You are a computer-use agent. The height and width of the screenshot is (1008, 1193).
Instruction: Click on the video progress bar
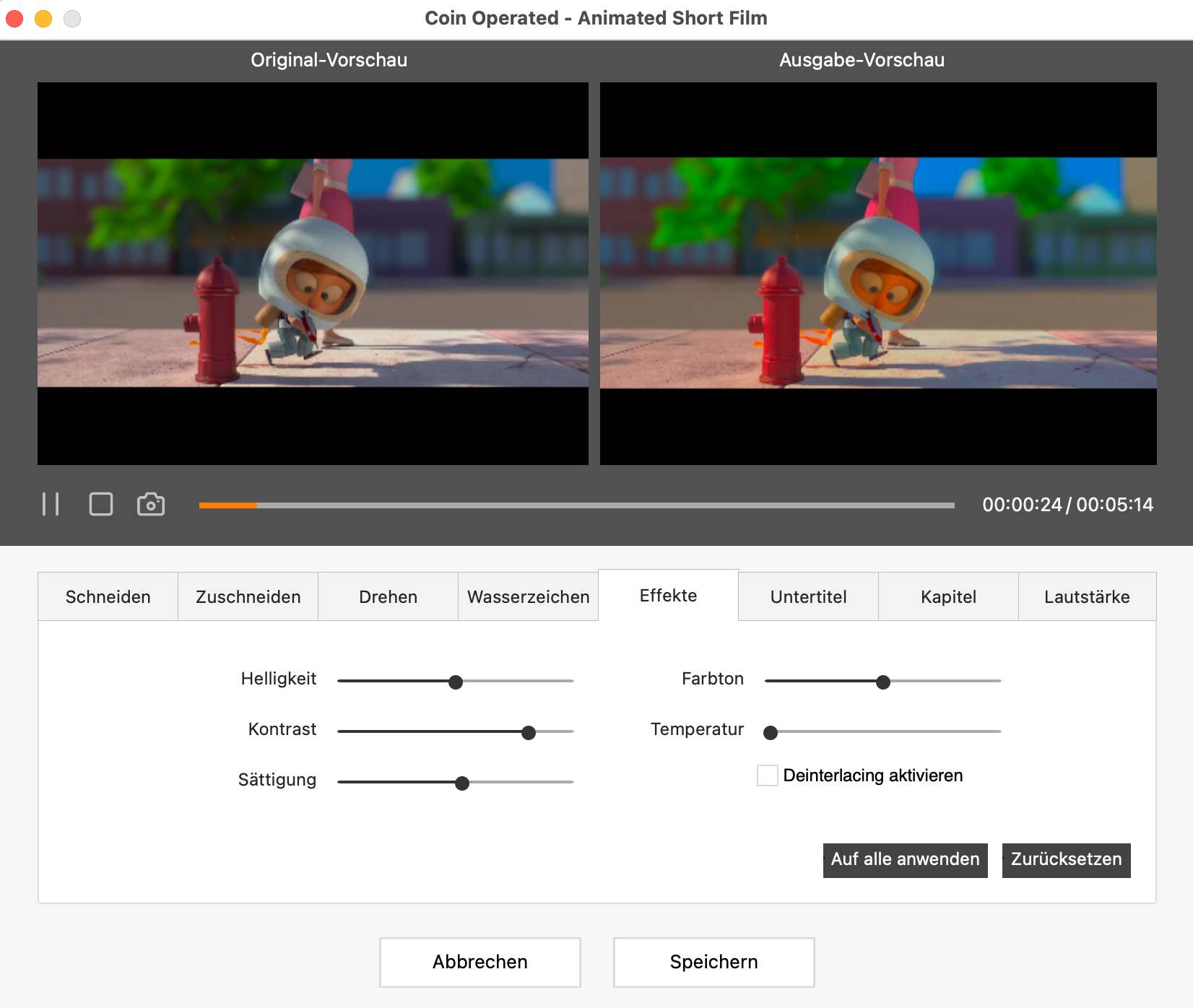tap(574, 505)
